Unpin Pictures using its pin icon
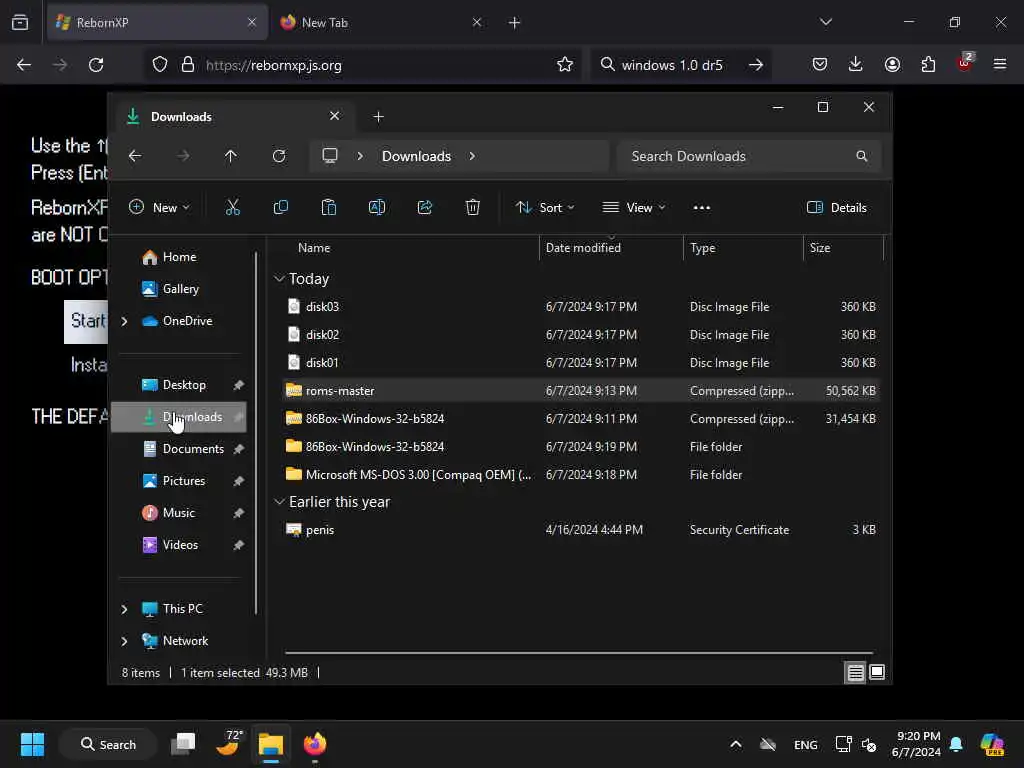 238,481
